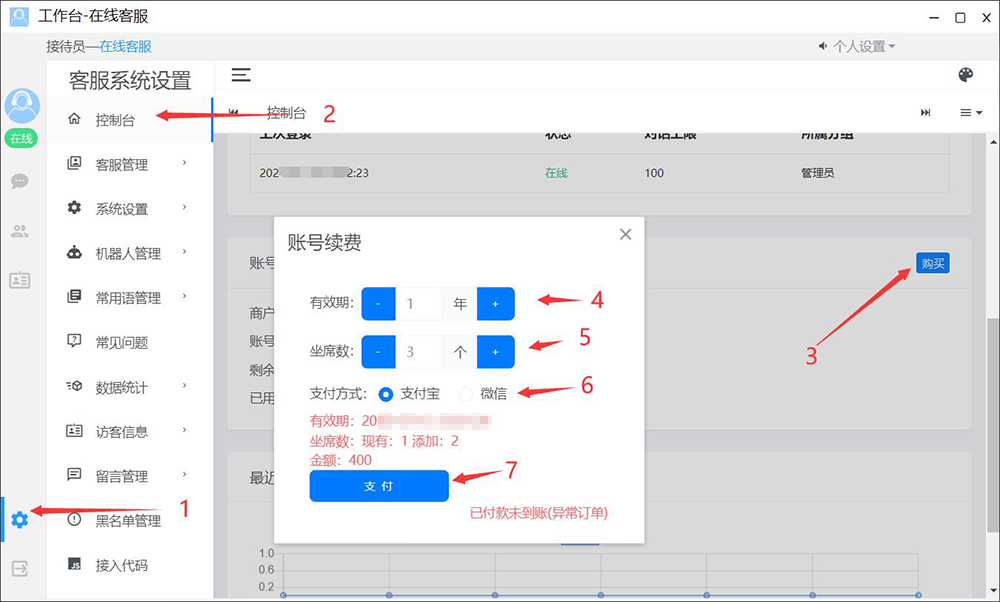
Task: Open the 个人设置 dropdown
Action: [x=858, y=46]
